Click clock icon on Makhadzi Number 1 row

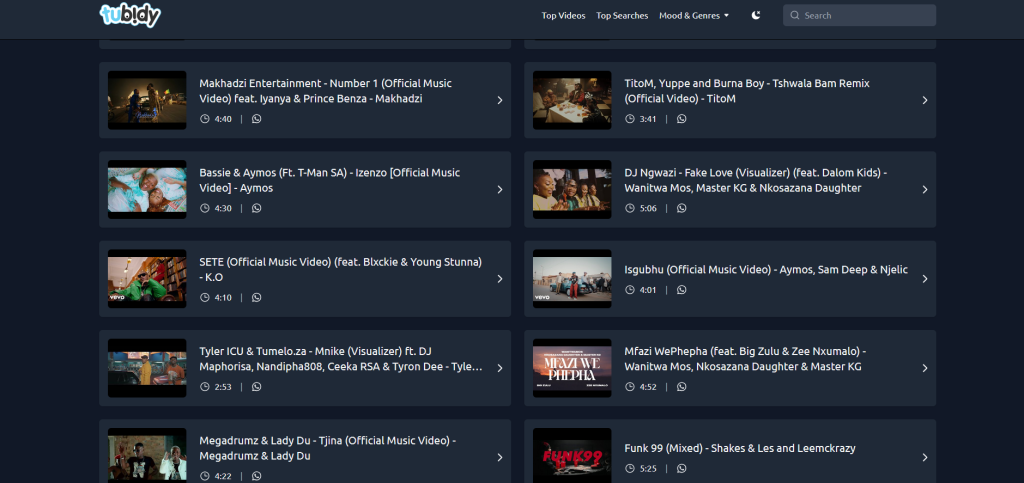tap(204, 119)
